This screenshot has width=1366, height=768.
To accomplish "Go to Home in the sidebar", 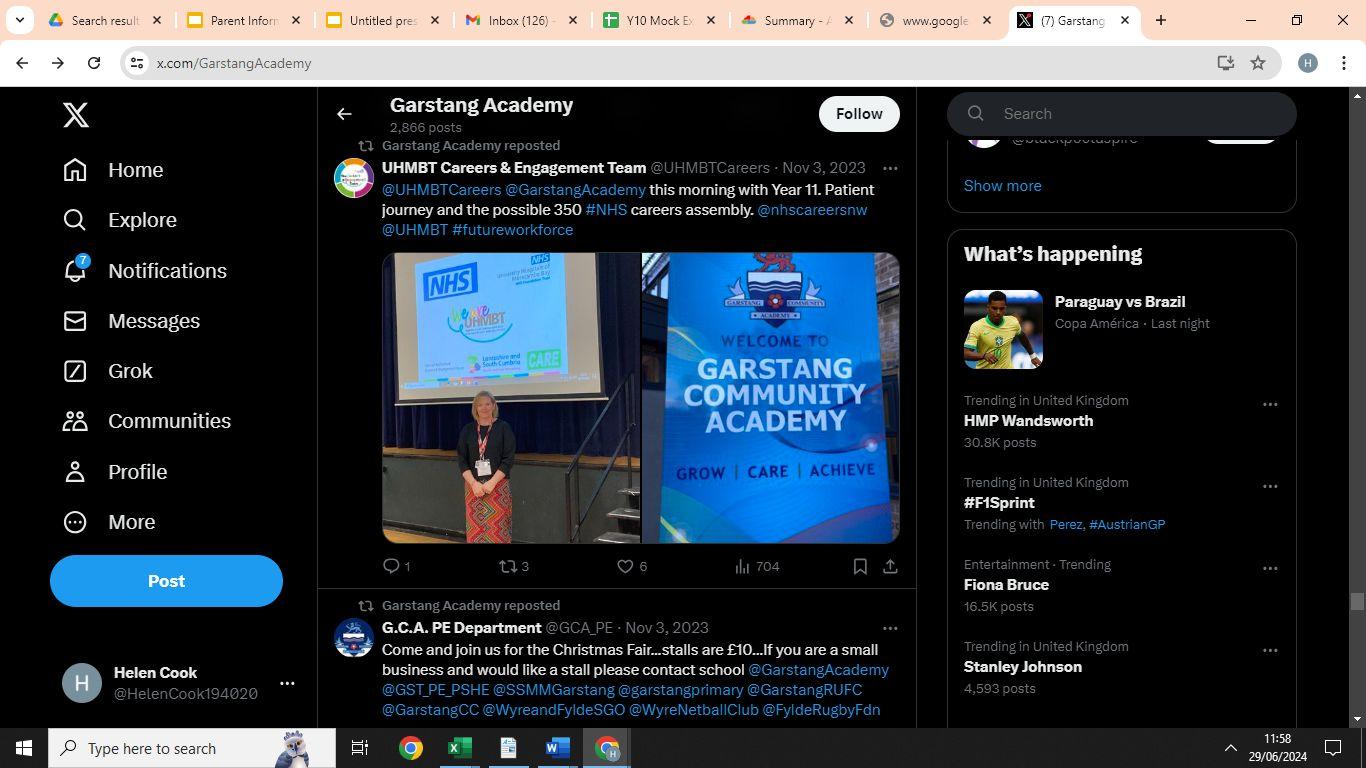I will click(x=113, y=170).
